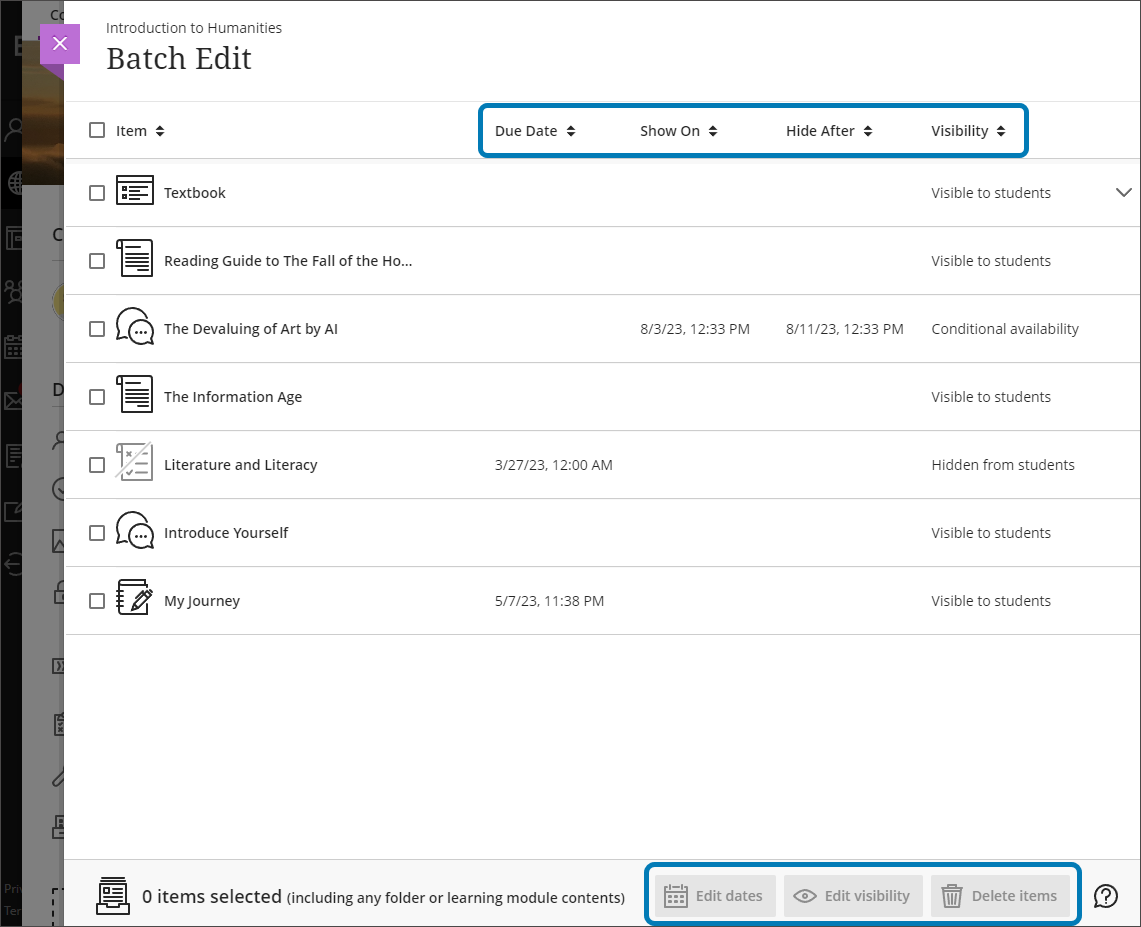
Task: Check the checkbox next to Textbook
Action: [96, 192]
